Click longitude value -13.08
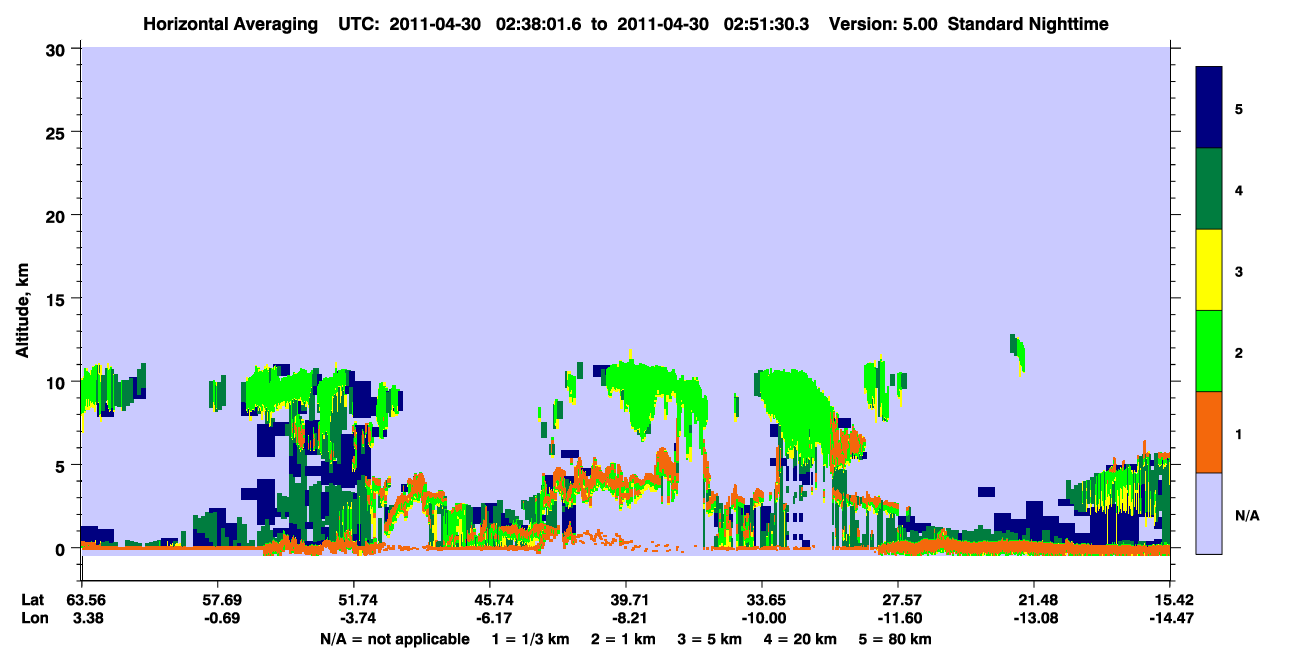 tap(1034, 619)
